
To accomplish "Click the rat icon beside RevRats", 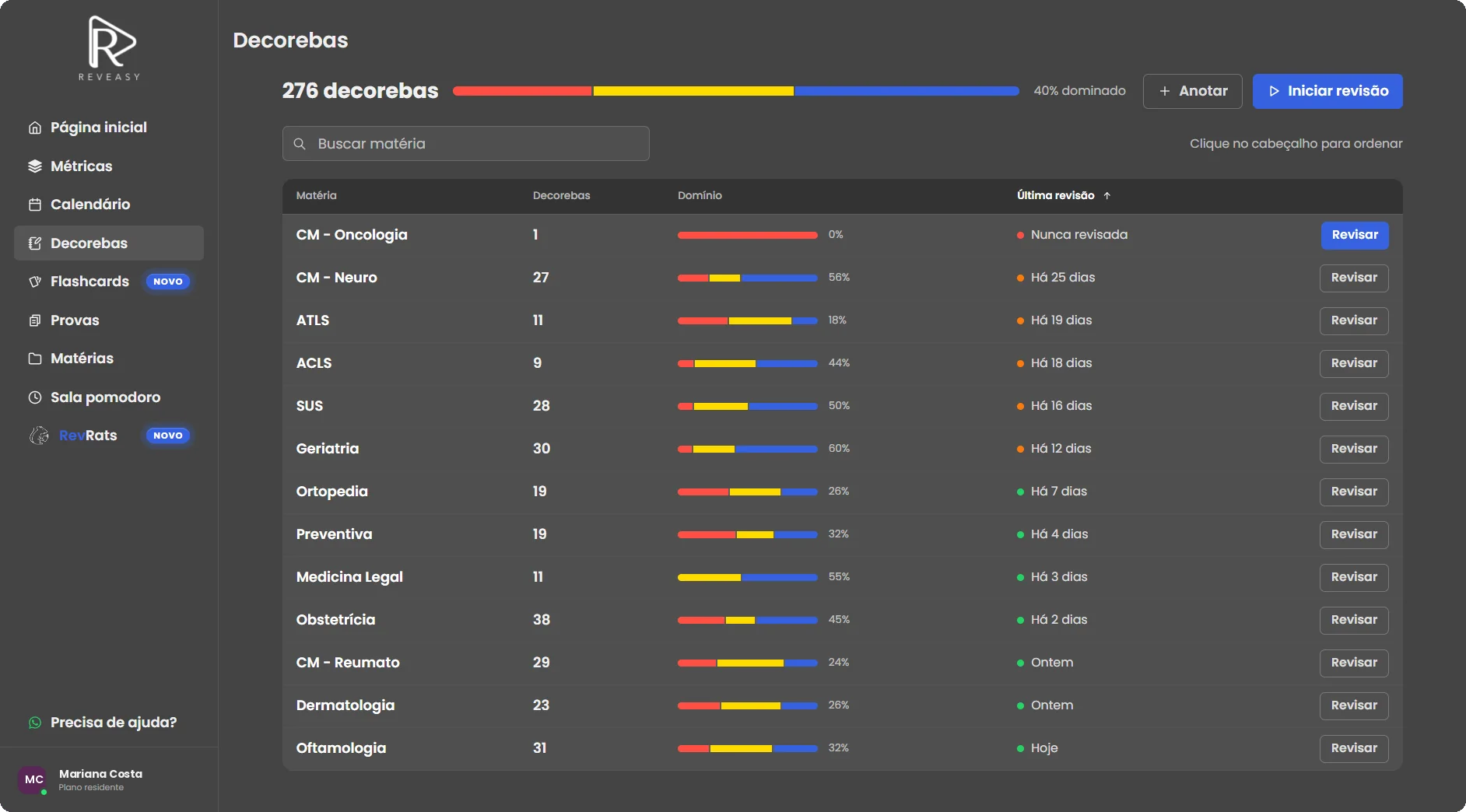I will tap(39, 436).
